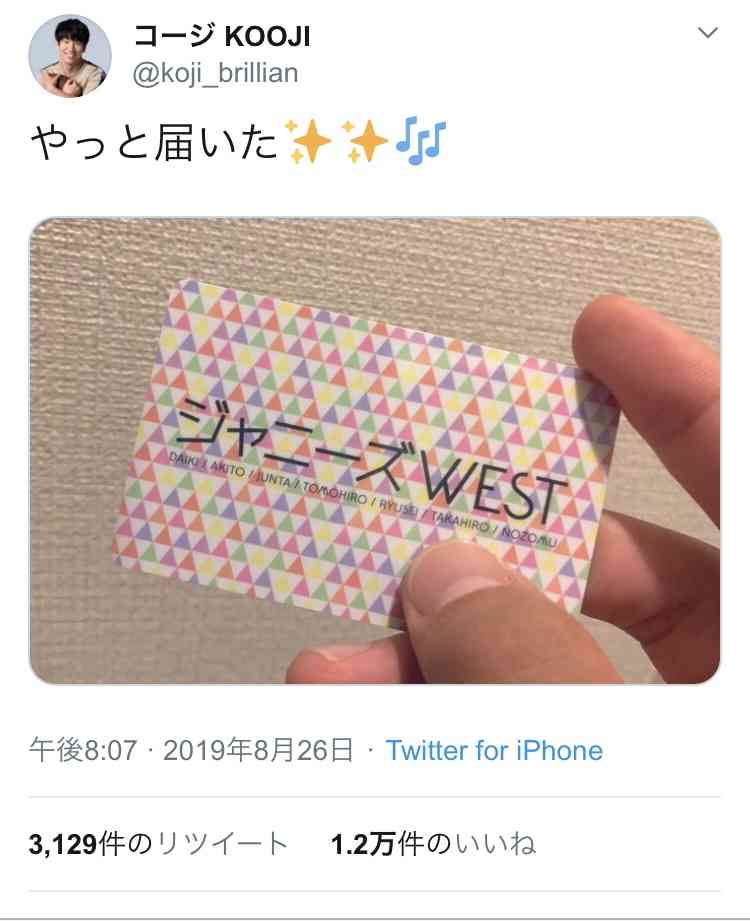Click the blue music notes emoji
The width and height of the screenshot is (750, 921).
click(x=421, y=141)
